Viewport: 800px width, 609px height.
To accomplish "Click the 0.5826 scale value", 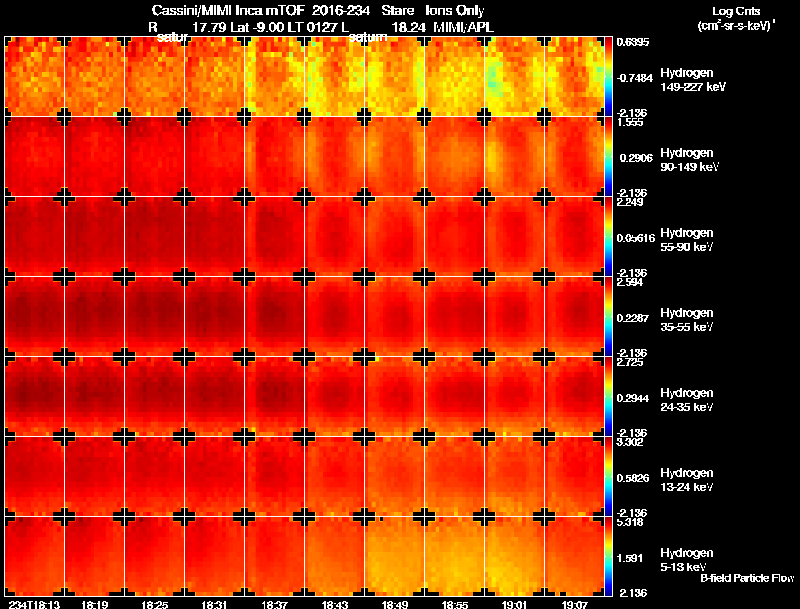I will (x=633, y=478).
